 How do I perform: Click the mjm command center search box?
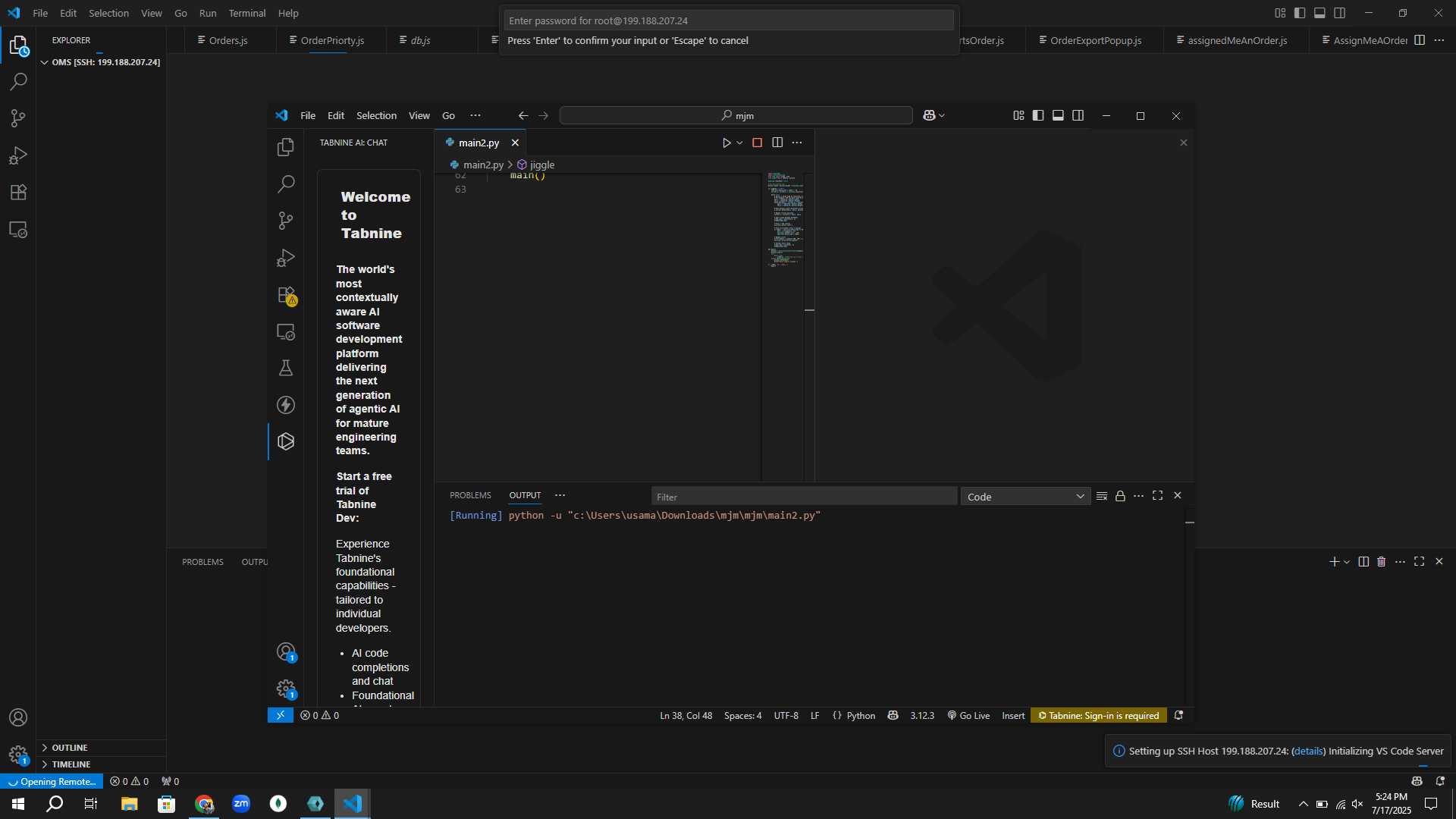click(736, 115)
